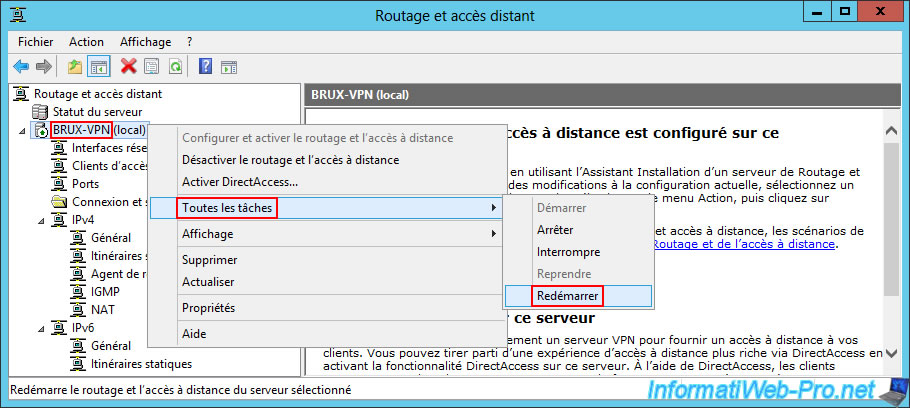The image size is (910, 408).
Task: Open the Action menu in the menu bar
Action: click(86, 42)
